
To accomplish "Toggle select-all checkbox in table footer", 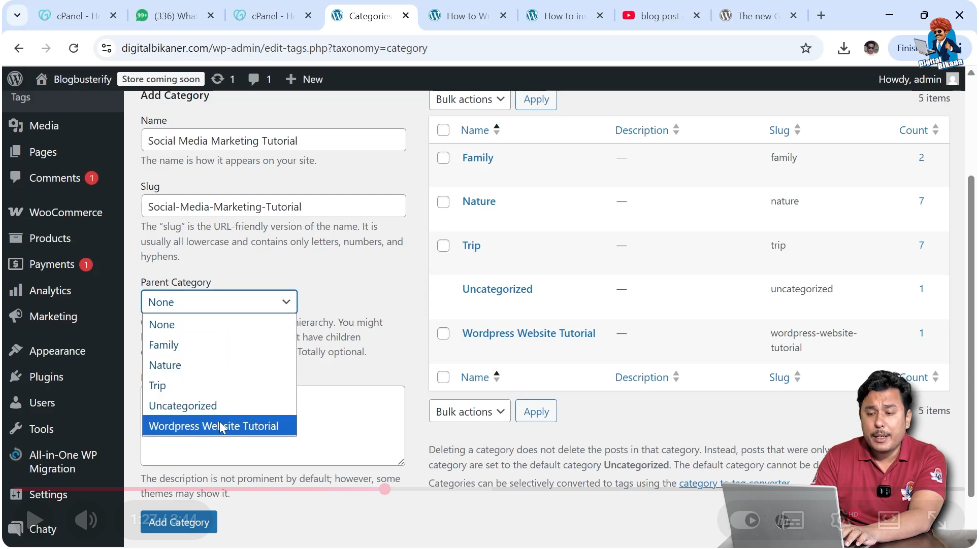I will [443, 377].
